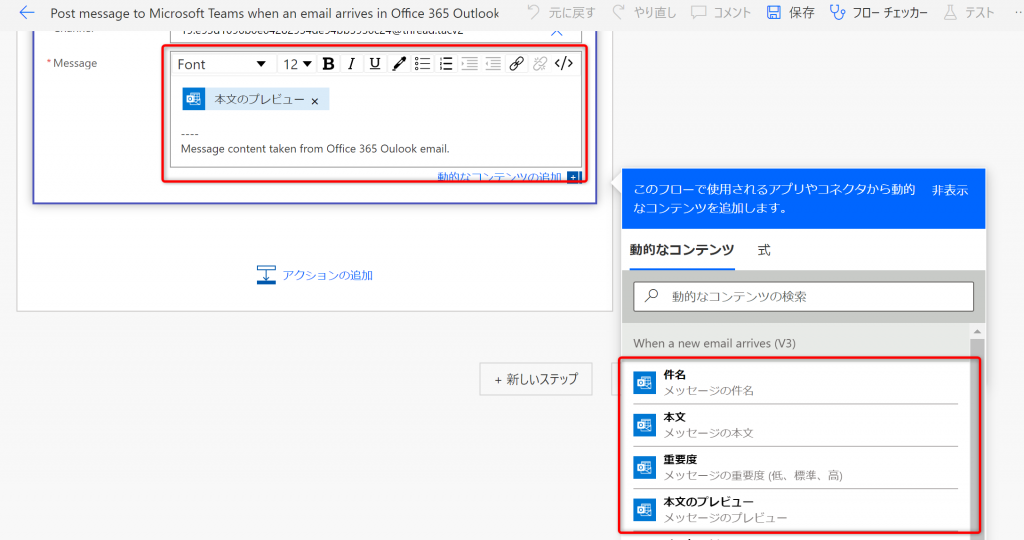
Task: Redo with the やり直し button
Action: pos(644,12)
